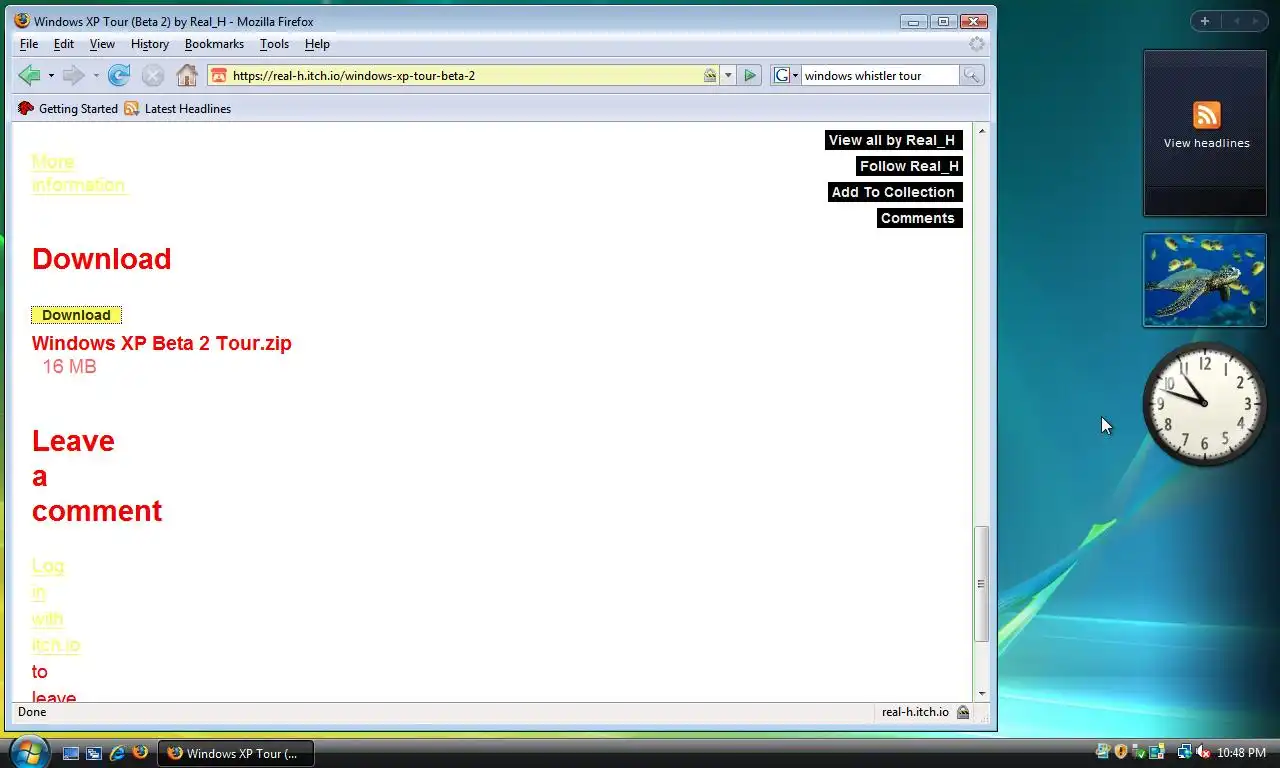Click the analog clock gadget

point(1204,403)
